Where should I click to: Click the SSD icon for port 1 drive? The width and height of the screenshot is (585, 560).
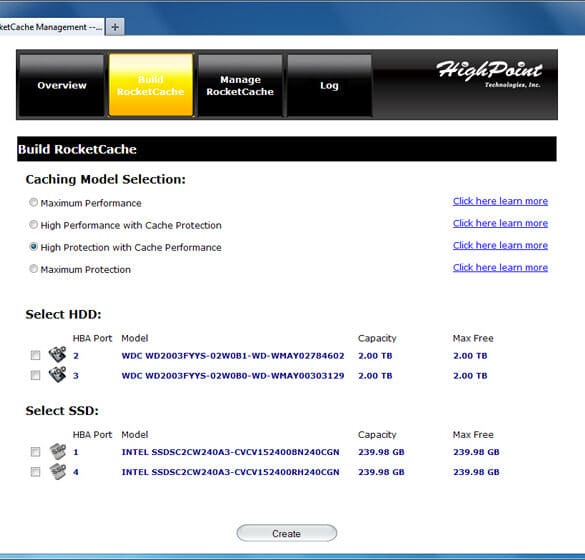[x=57, y=451]
